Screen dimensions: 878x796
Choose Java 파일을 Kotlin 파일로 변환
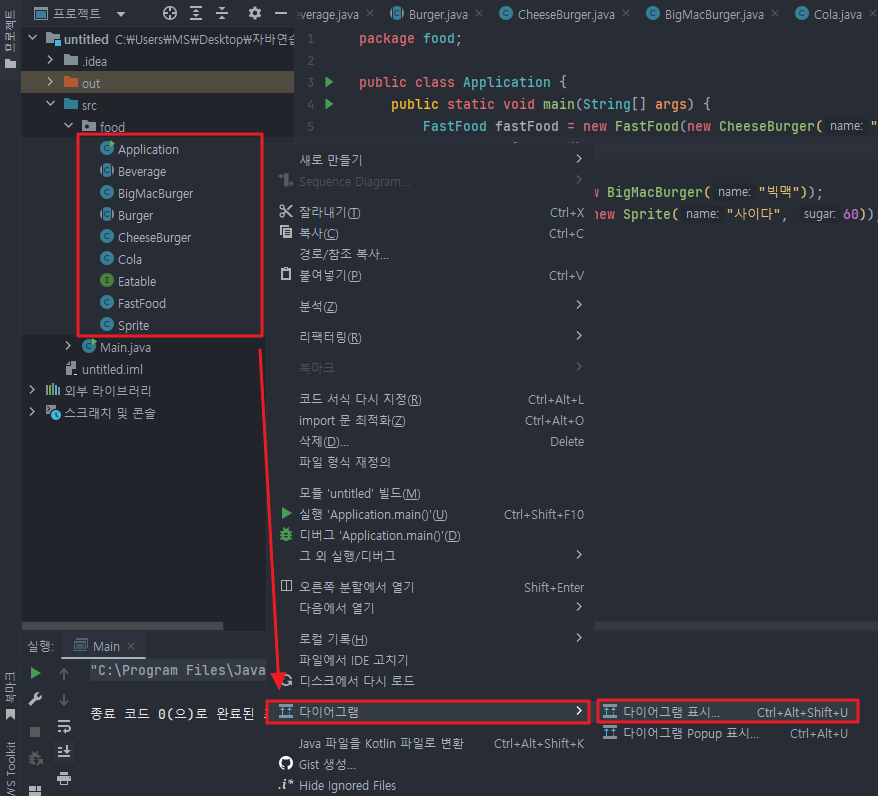(430, 743)
